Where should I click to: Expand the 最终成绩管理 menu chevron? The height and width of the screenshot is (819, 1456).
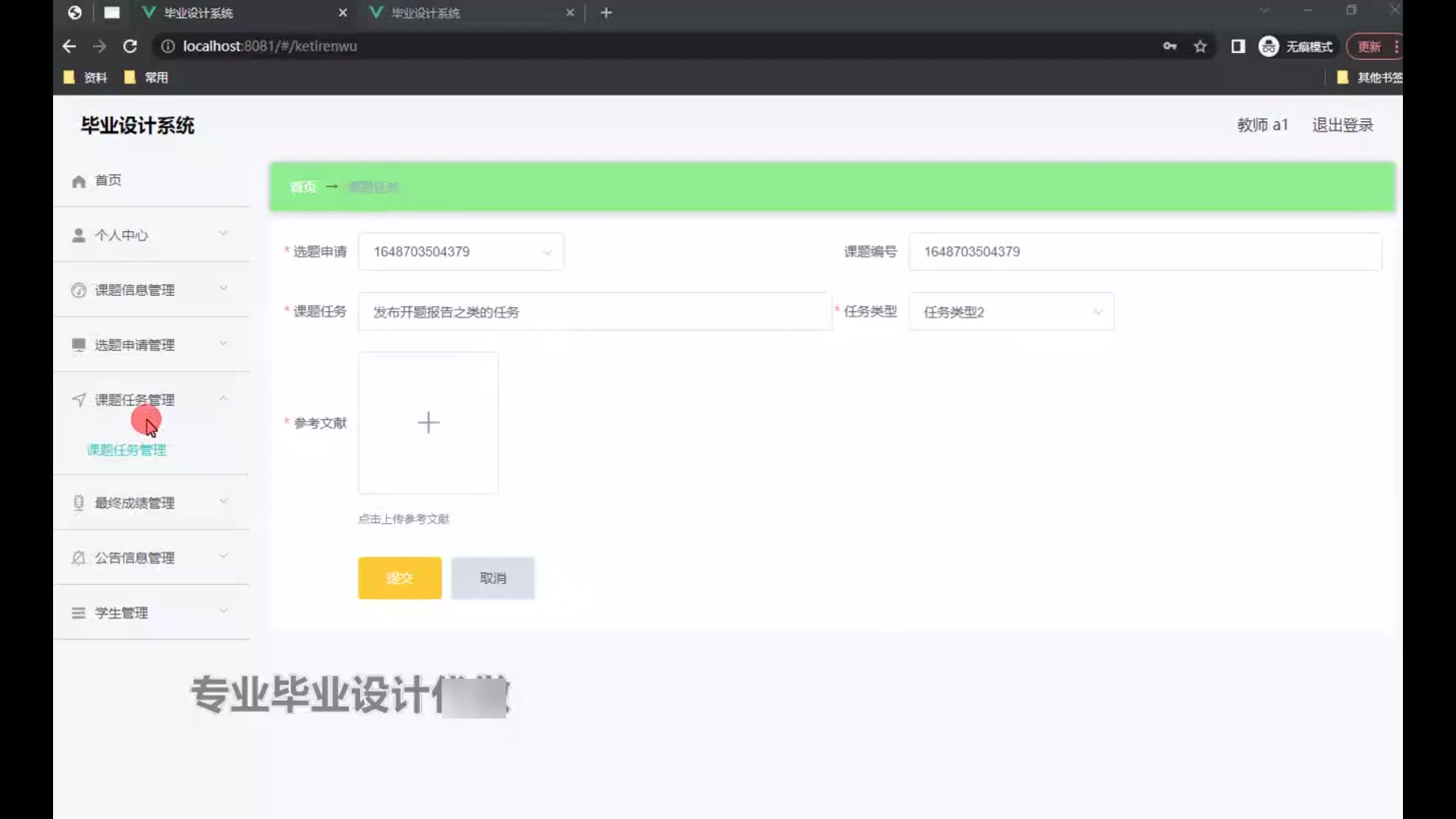224,501
